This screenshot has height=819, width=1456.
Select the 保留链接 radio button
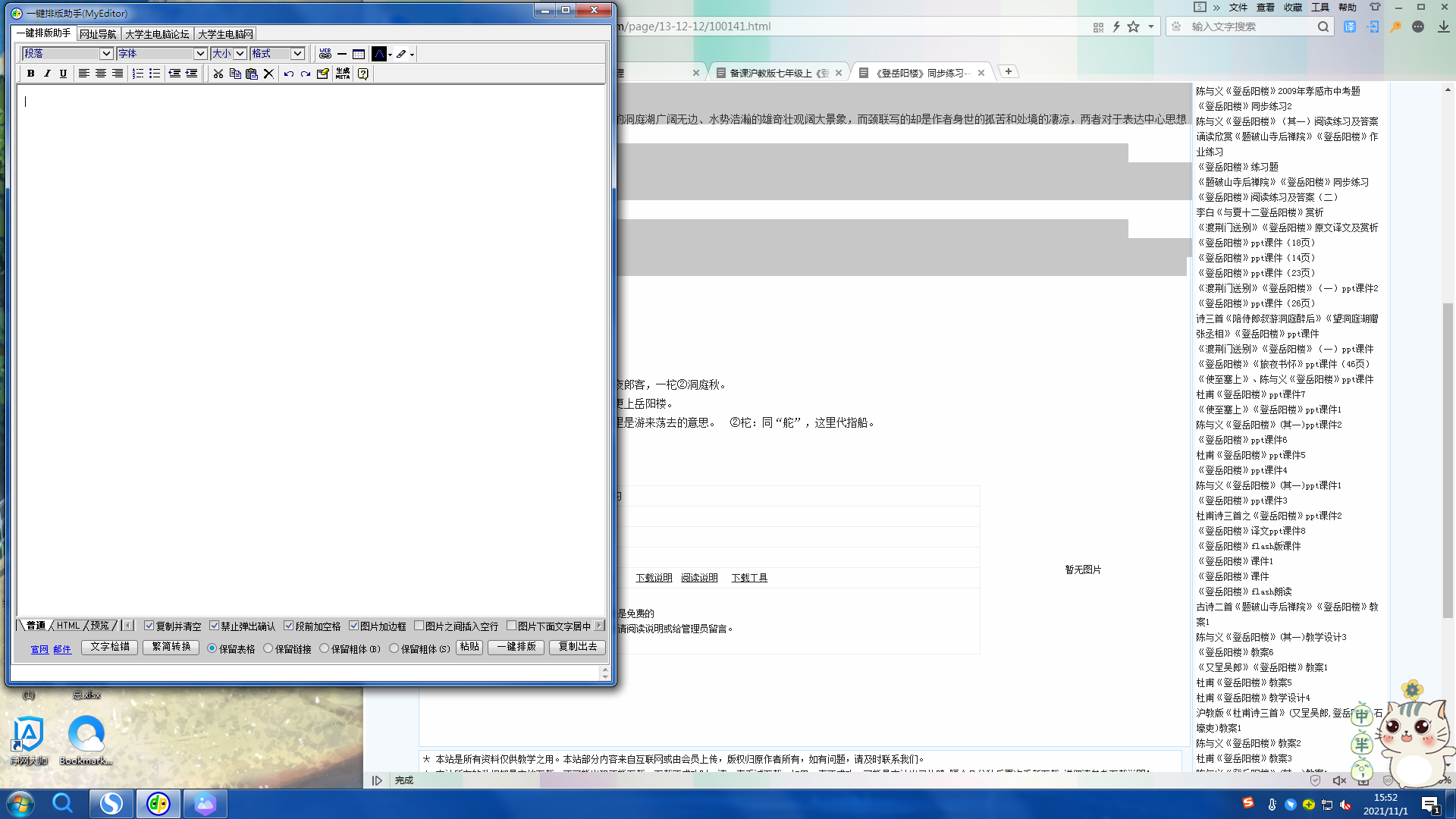pyautogui.click(x=268, y=648)
